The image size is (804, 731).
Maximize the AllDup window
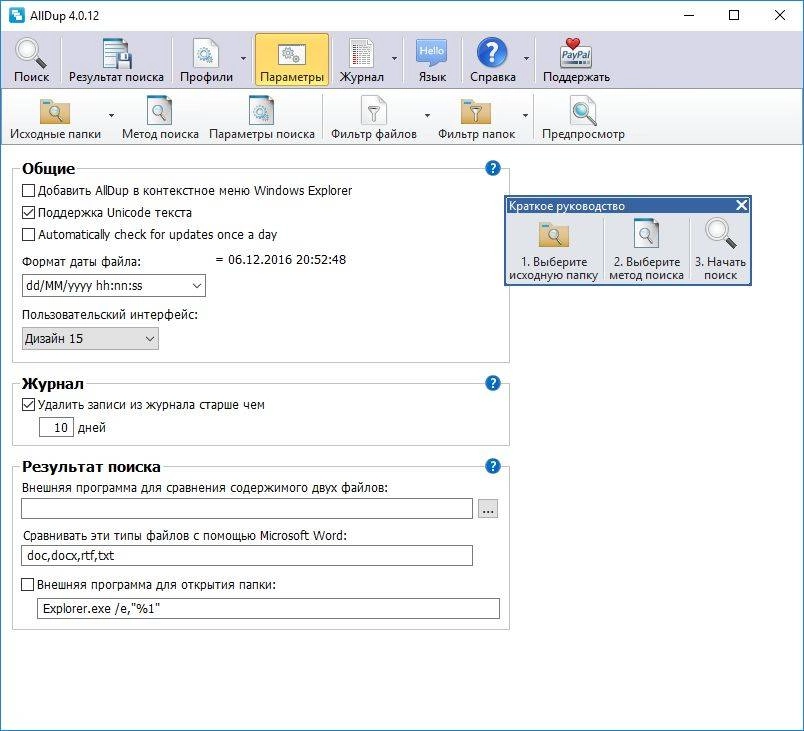[734, 15]
